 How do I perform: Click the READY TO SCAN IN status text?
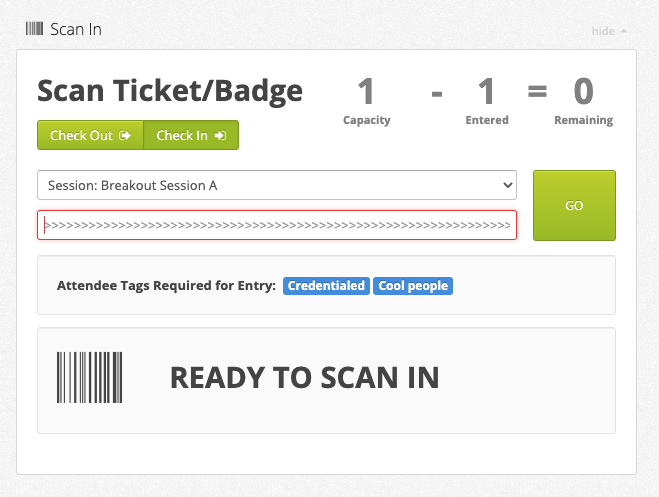pos(304,377)
